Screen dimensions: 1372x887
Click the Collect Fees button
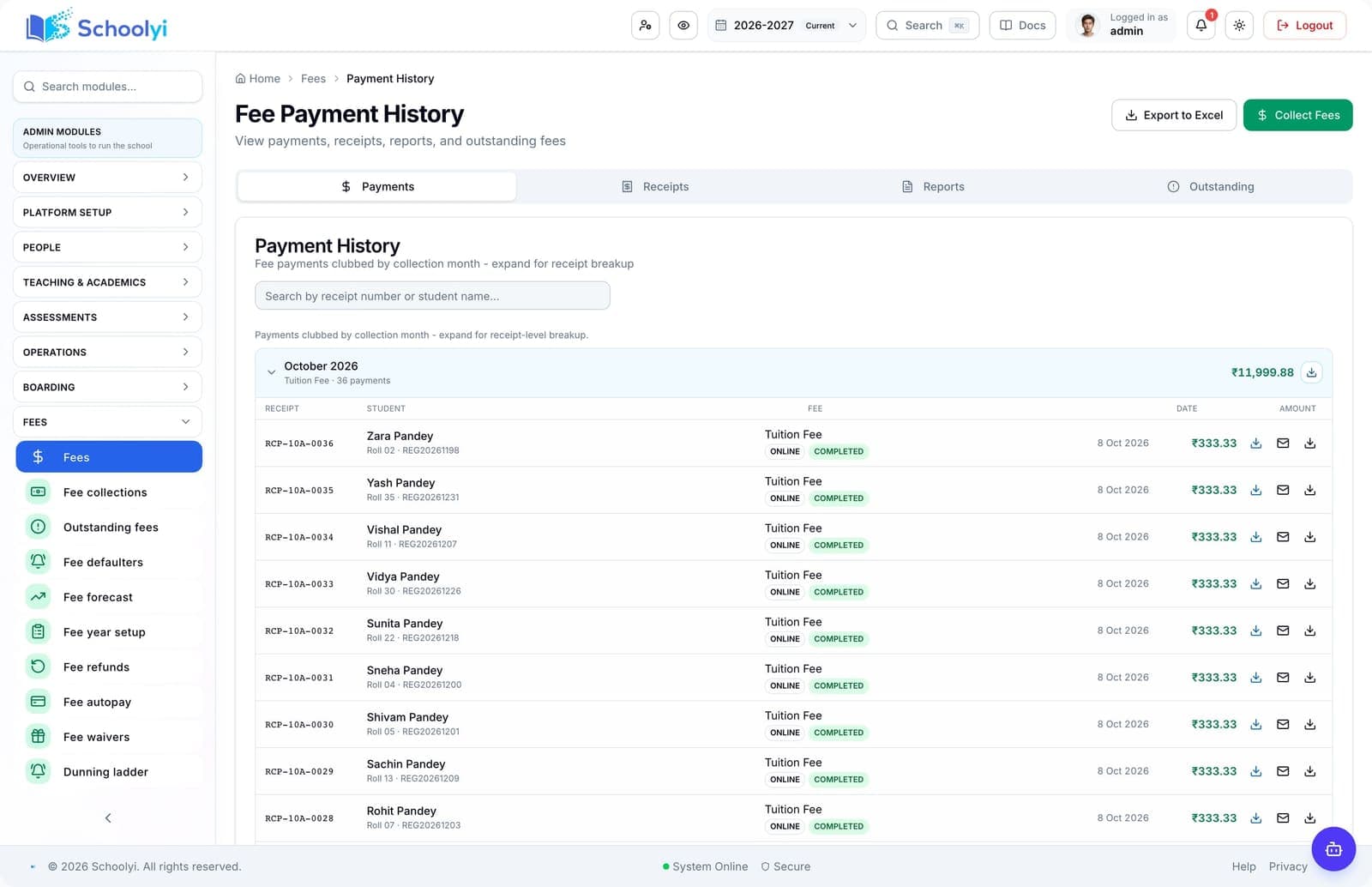pos(1297,115)
